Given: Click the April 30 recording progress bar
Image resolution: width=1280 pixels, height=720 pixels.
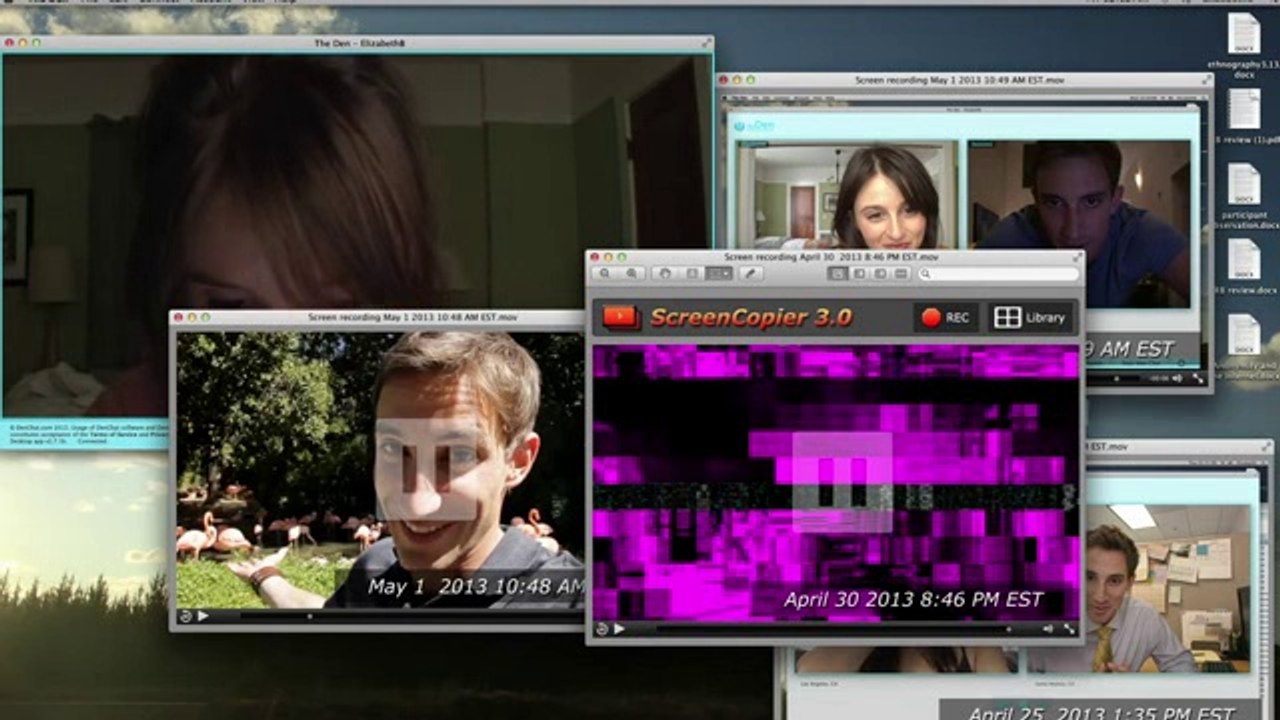Looking at the screenshot, I should pyautogui.click(x=832, y=629).
